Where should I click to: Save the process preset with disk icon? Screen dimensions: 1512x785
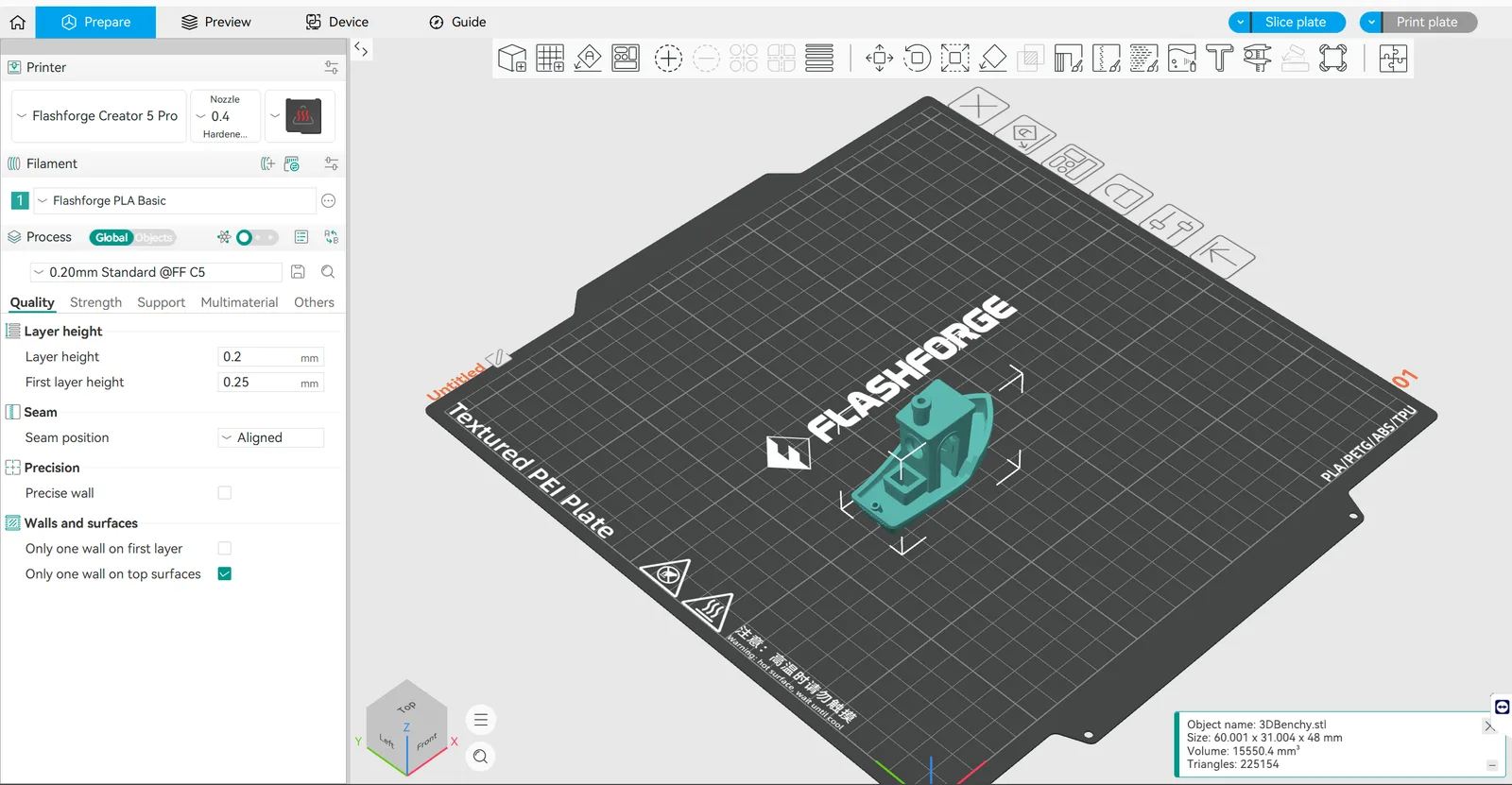point(298,272)
